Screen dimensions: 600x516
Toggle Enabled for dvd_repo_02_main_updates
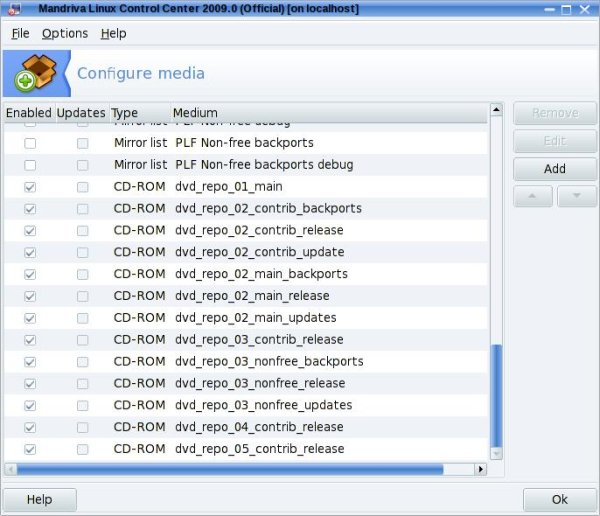pyautogui.click(x=30, y=318)
